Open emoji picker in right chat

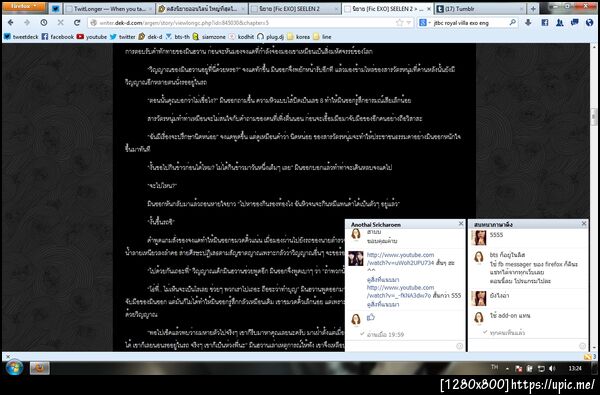pyautogui.click(x=582, y=346)
